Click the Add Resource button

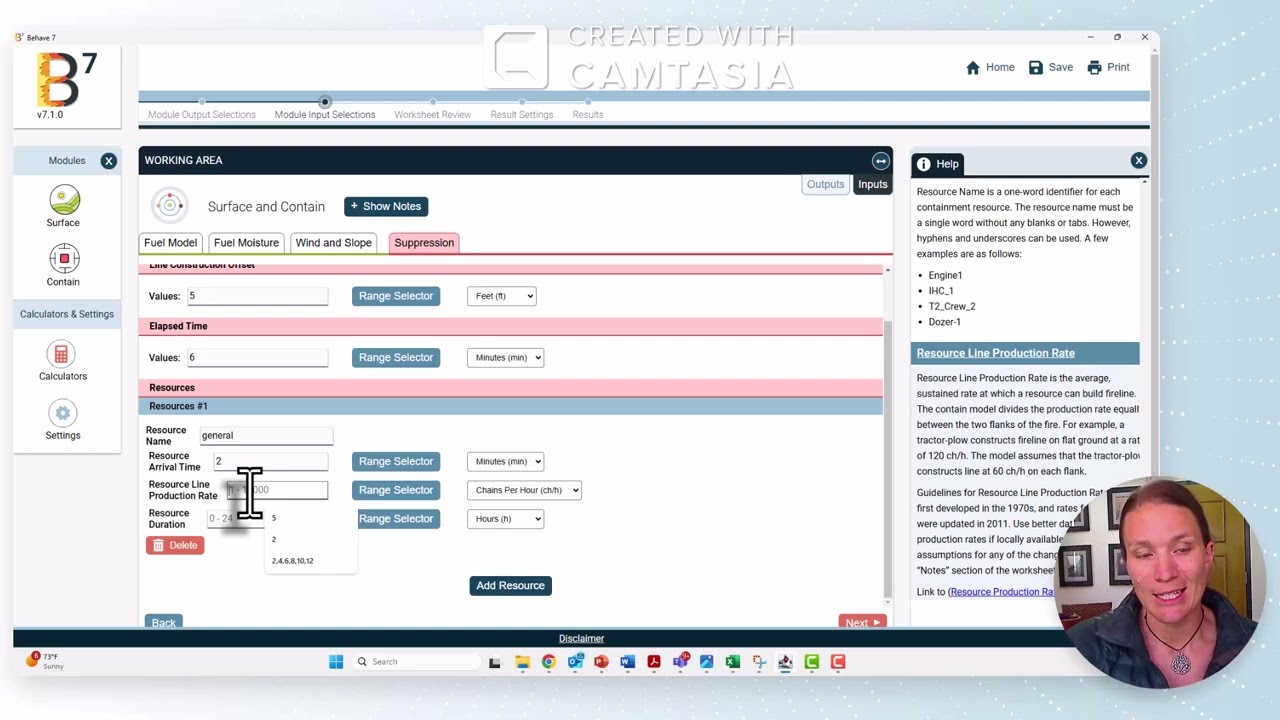pyautogui.click(x=510, y=585)
